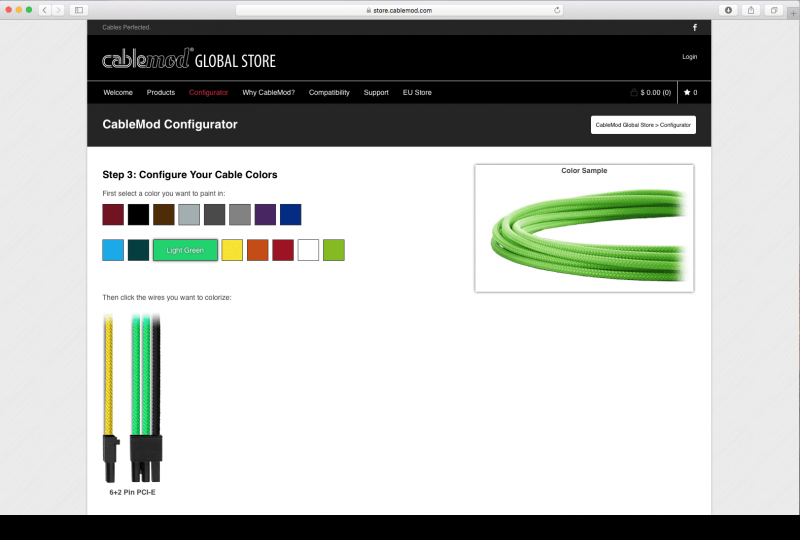Click the green cable Color Sample image
The height and width of the screenshot is (540, 800).
(x=588, y=235)
